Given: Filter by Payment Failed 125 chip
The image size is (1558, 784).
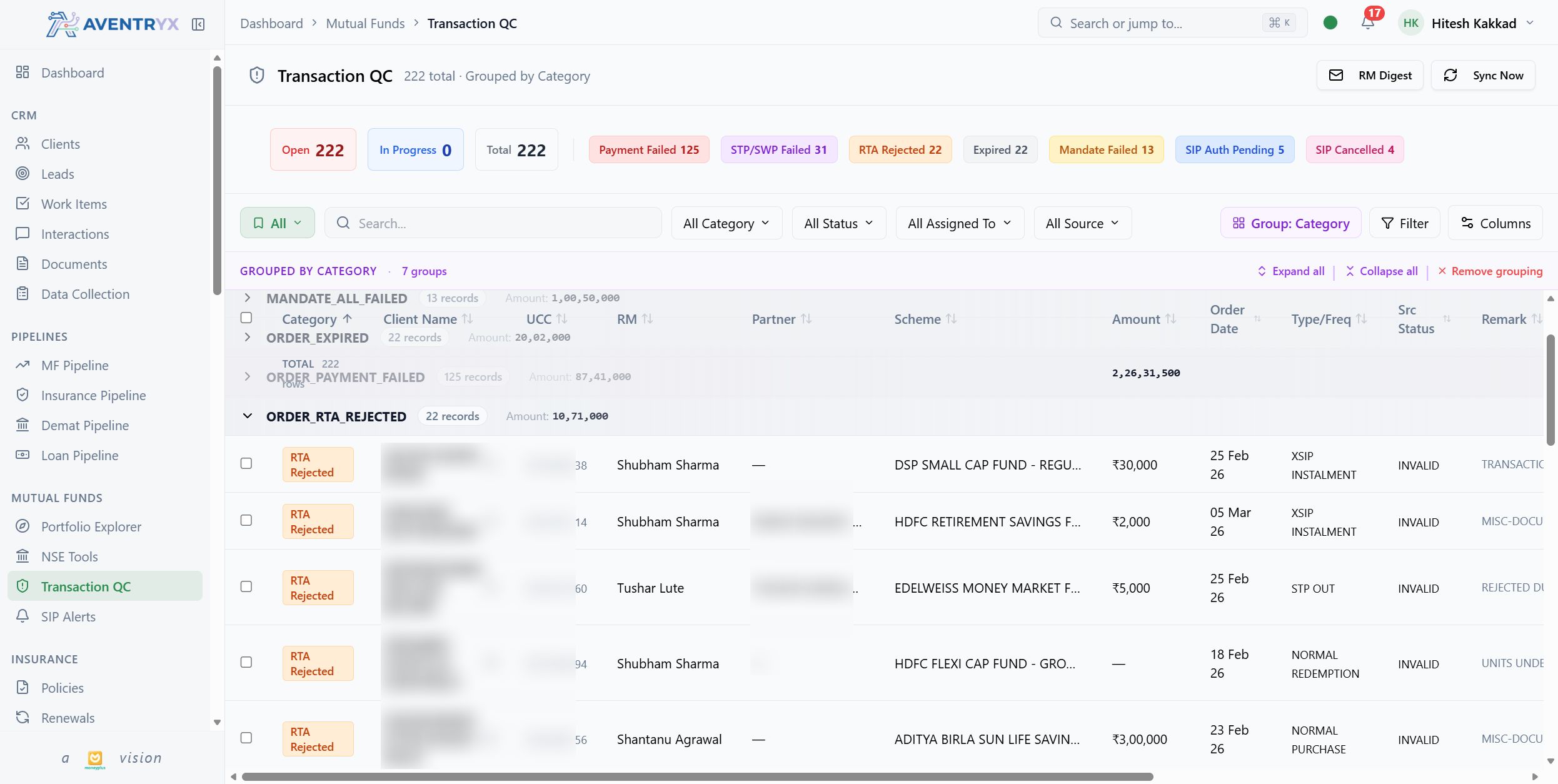Looking at the screenshot, I should tap(648, 149).
